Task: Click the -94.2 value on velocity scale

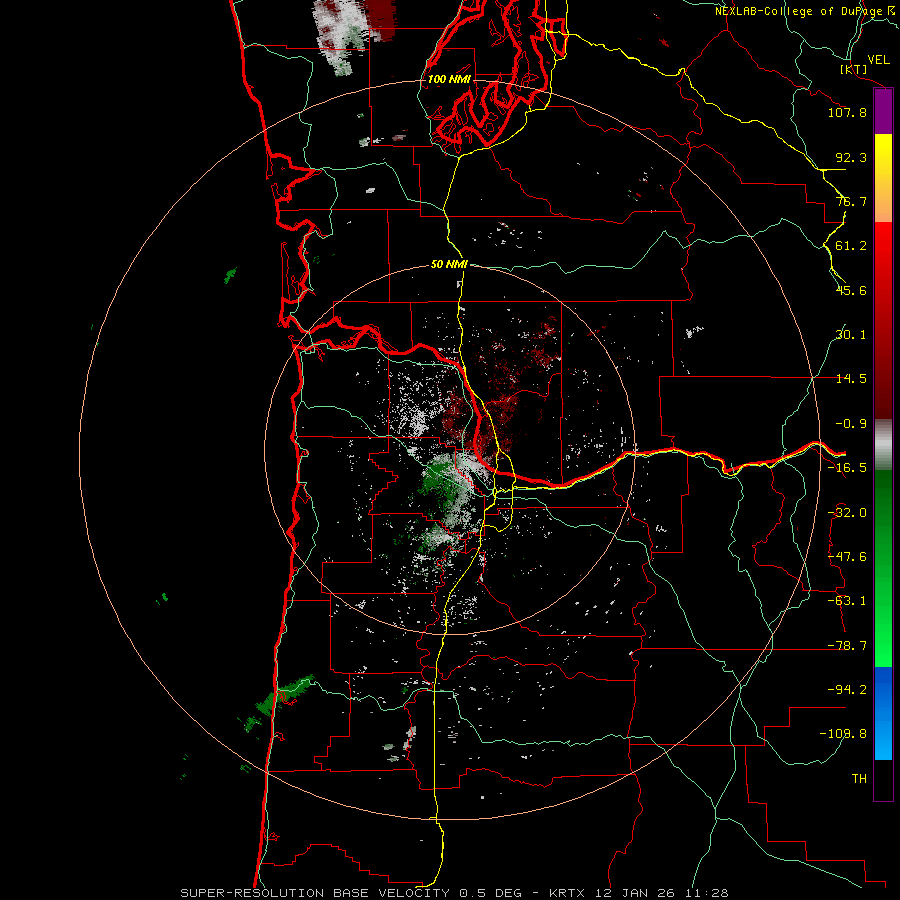Action: pos(847,690)
